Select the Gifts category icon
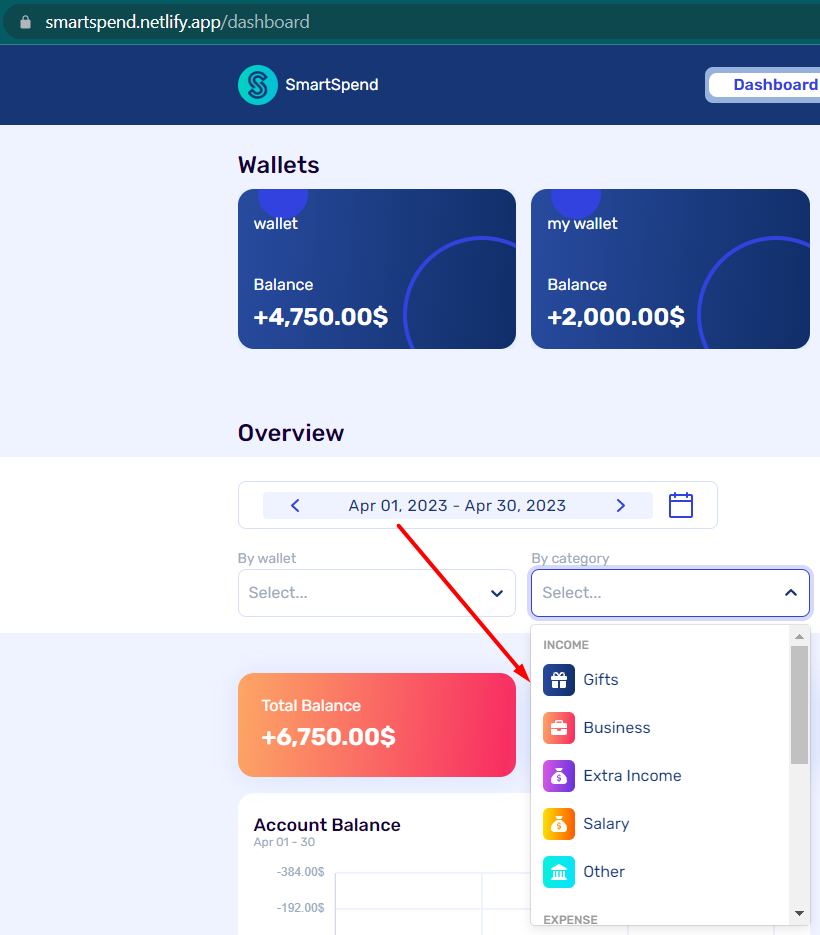The height and width of the screenshot is (935, 820). [558, 680]
